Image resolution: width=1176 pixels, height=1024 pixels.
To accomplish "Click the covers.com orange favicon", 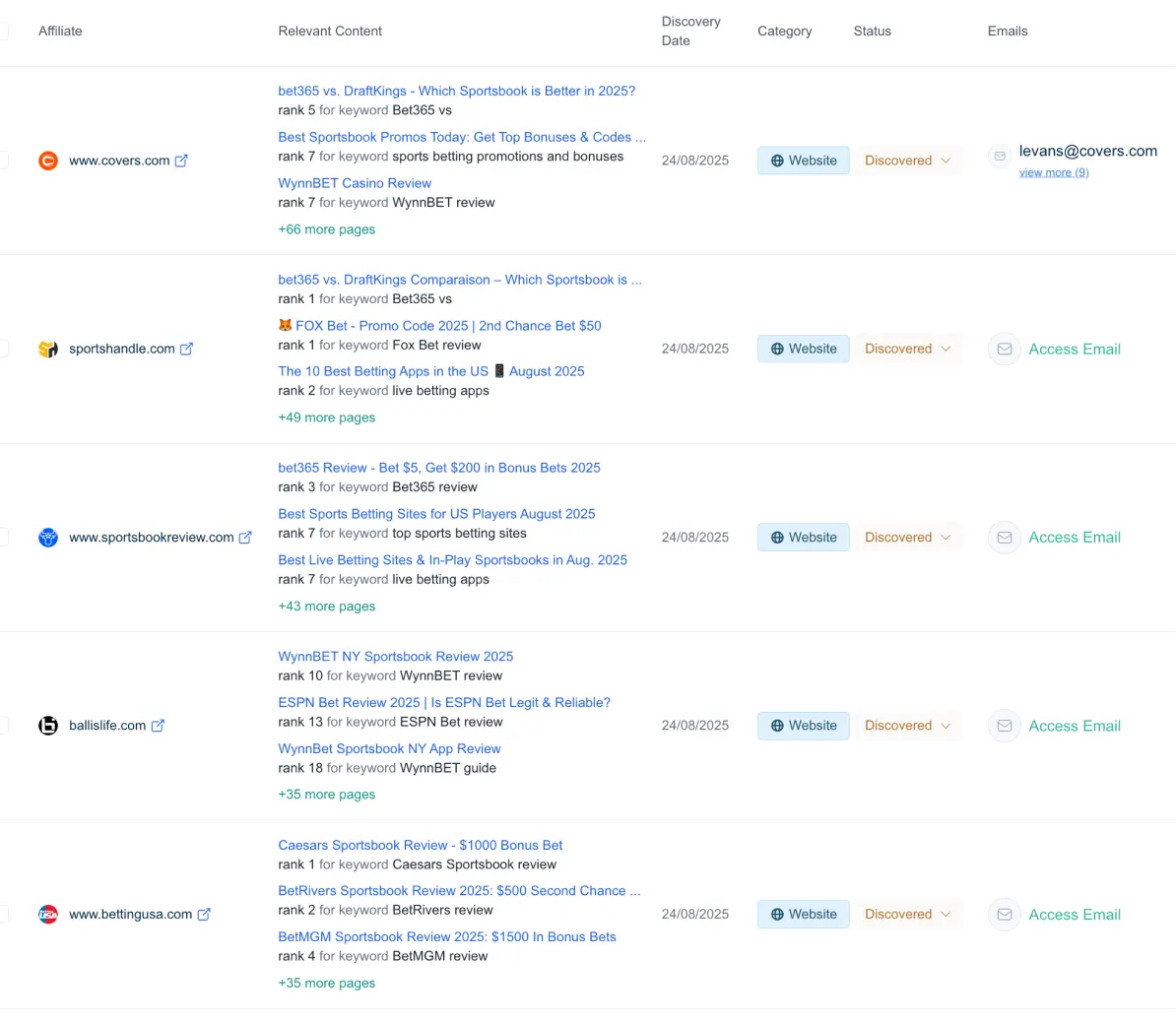I will (x=48, y=160).
